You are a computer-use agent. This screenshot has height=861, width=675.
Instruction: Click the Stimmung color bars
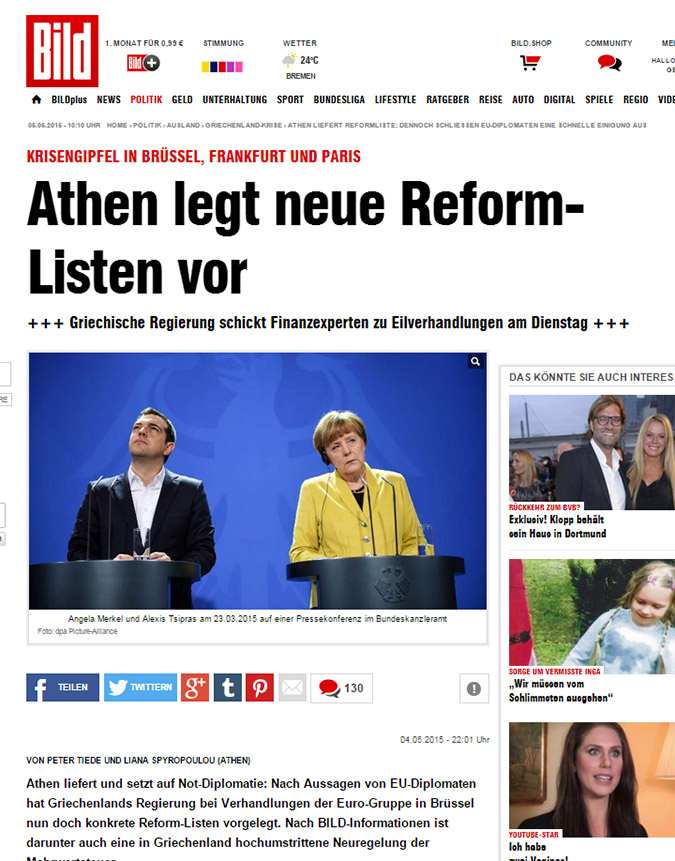click(222, 66)
